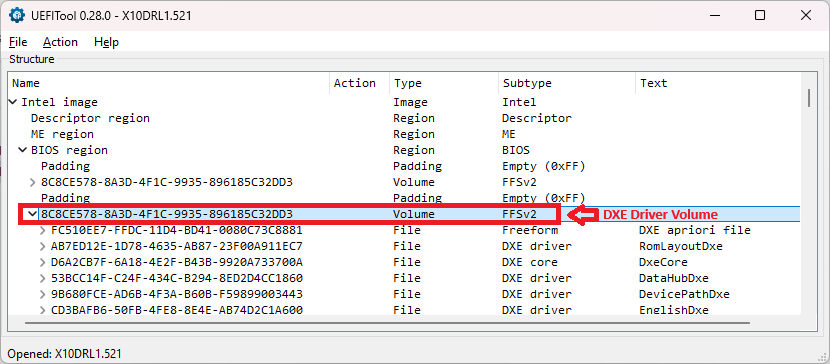This screenshot has height=364, width=830.
Task: Click the 'DXE apriori file' text cell
Action: click(x=694, y=230)
